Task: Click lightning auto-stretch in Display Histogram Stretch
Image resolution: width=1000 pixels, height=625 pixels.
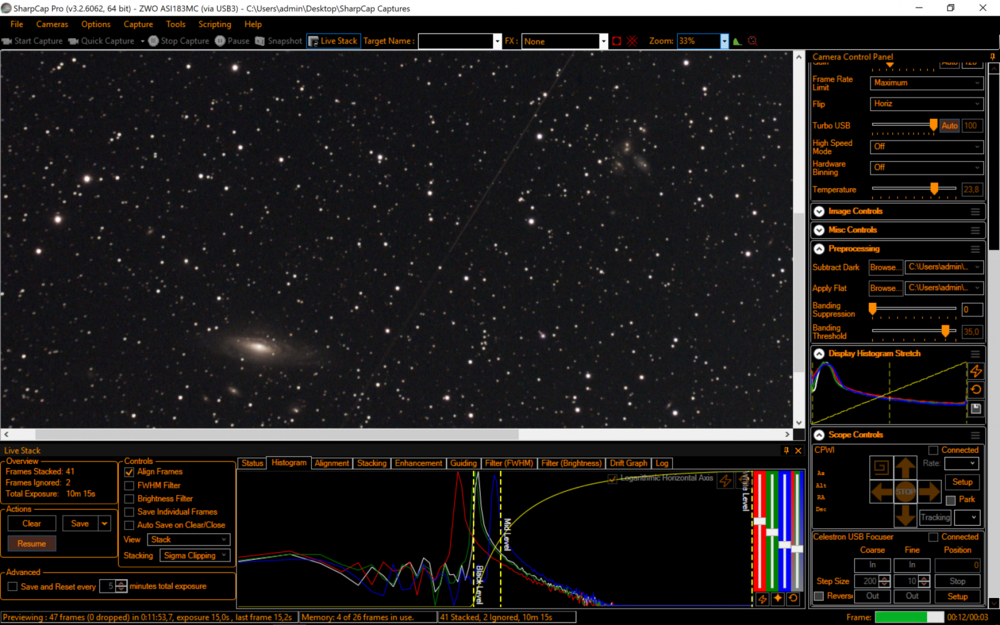Action: pos(976,371)
